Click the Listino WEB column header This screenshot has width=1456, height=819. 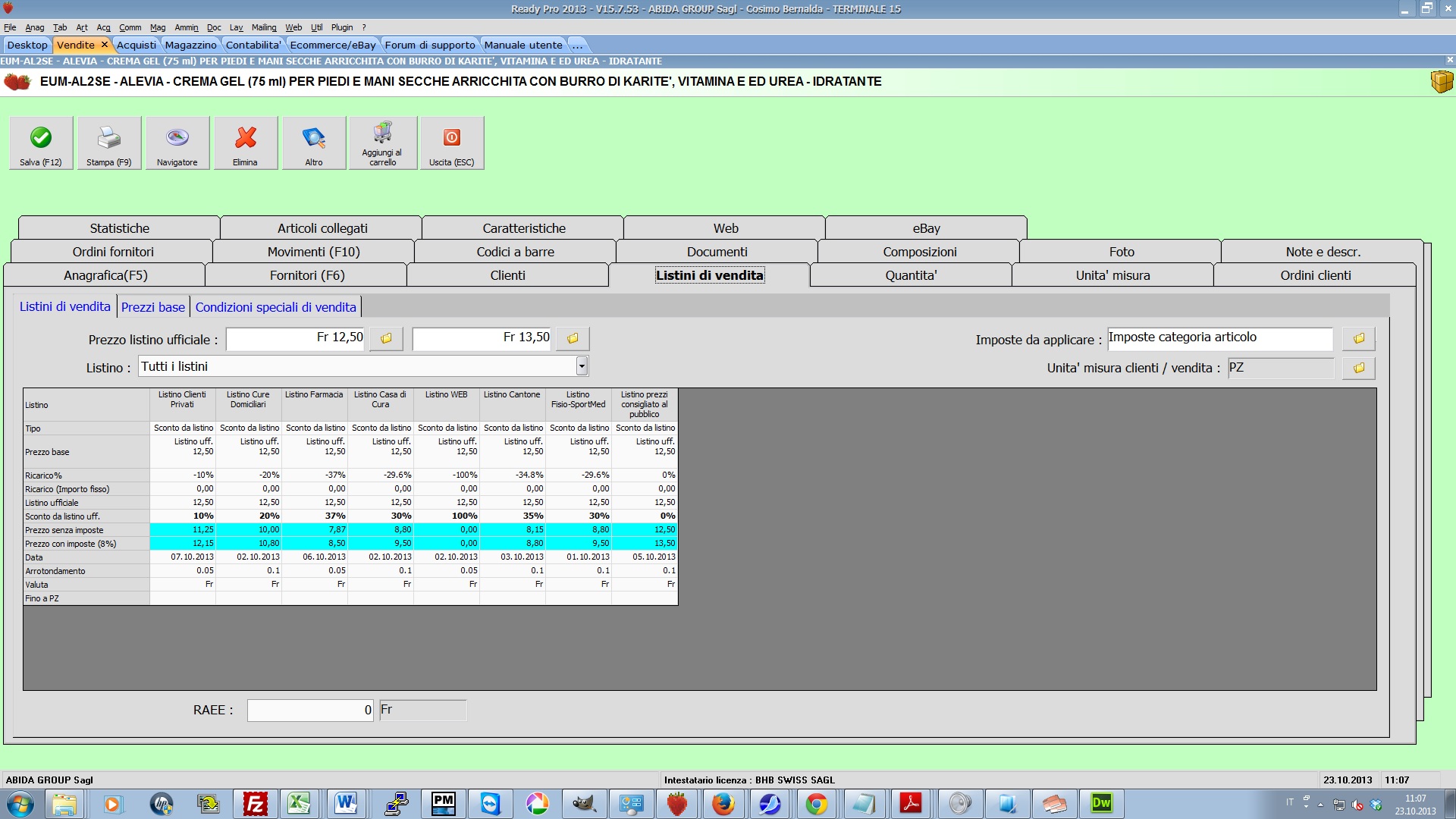pos(446,395)
